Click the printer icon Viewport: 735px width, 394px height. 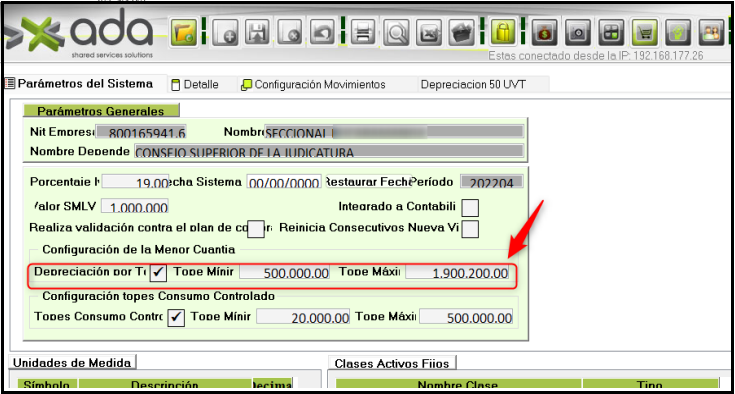point(362,32)
